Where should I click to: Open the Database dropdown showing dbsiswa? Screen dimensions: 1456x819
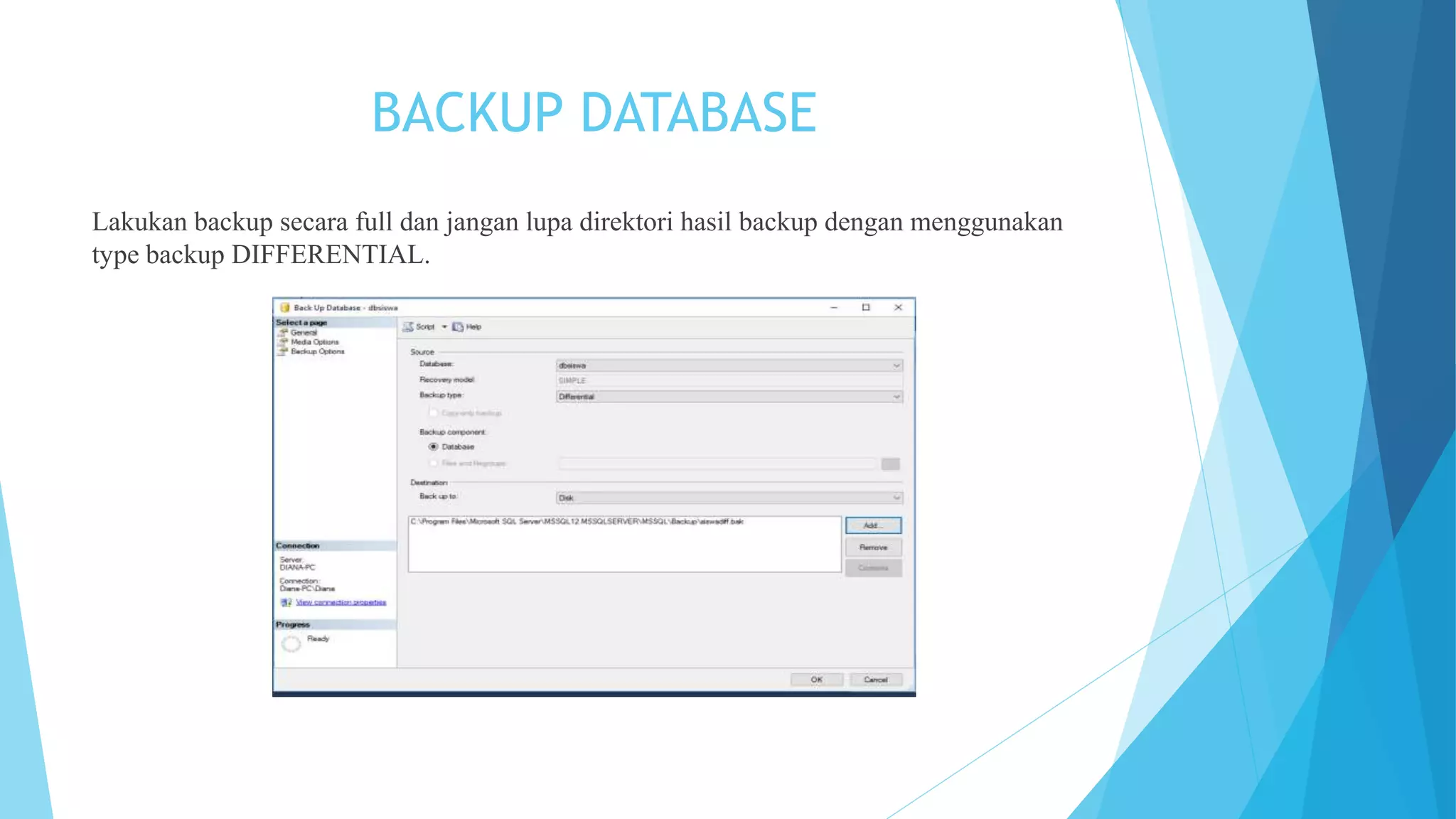(x=896, y=365)
